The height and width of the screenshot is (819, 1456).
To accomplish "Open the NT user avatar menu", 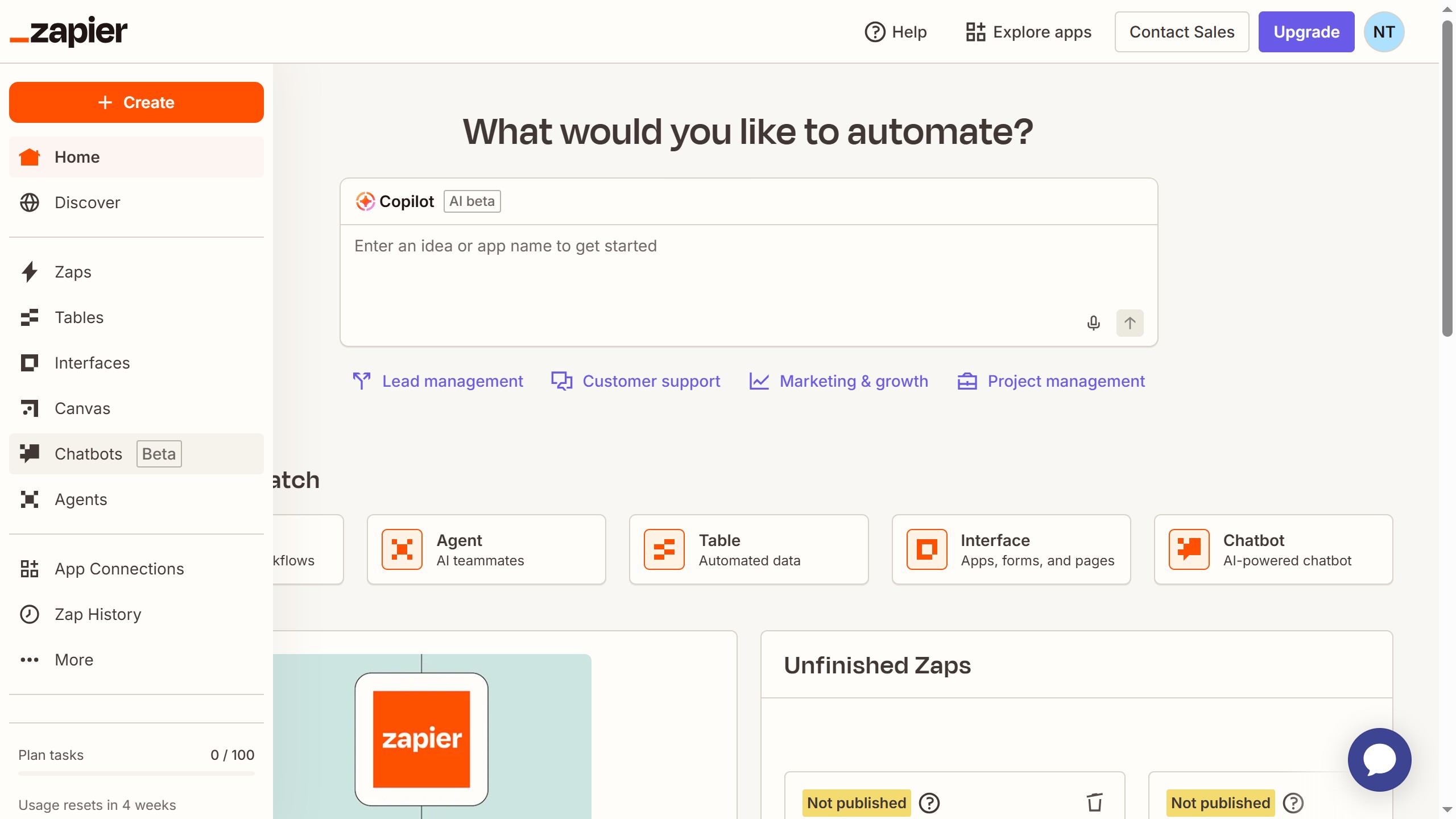I will point(1384,32).
